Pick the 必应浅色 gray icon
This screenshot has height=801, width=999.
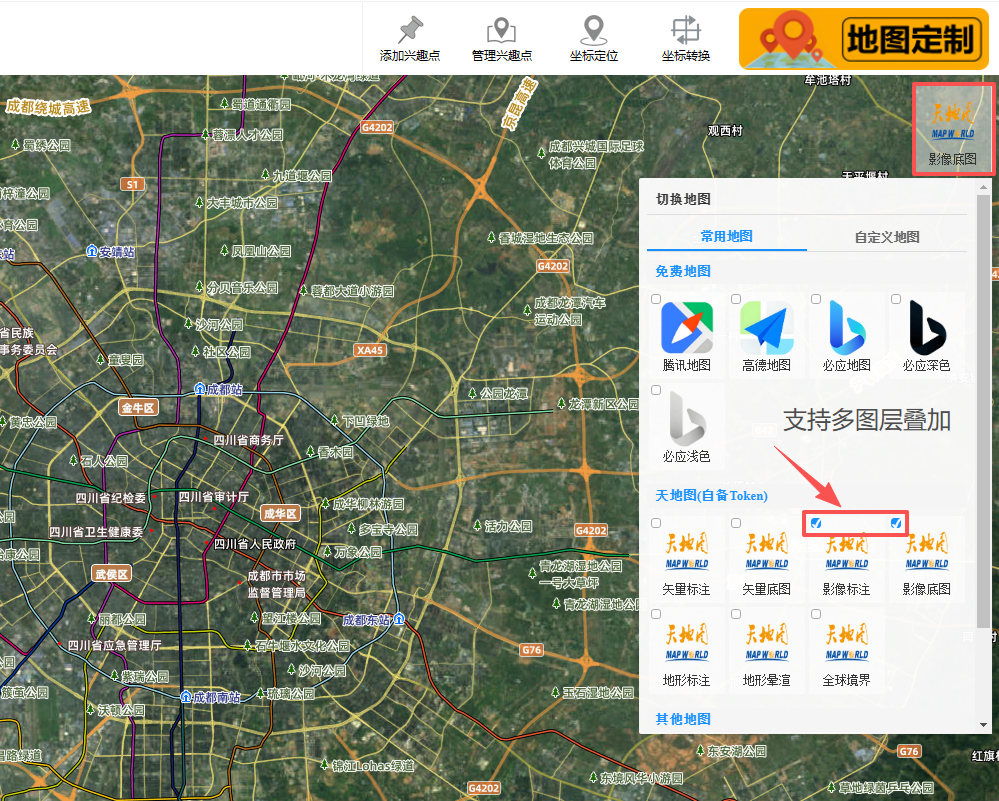click(687, 419)
